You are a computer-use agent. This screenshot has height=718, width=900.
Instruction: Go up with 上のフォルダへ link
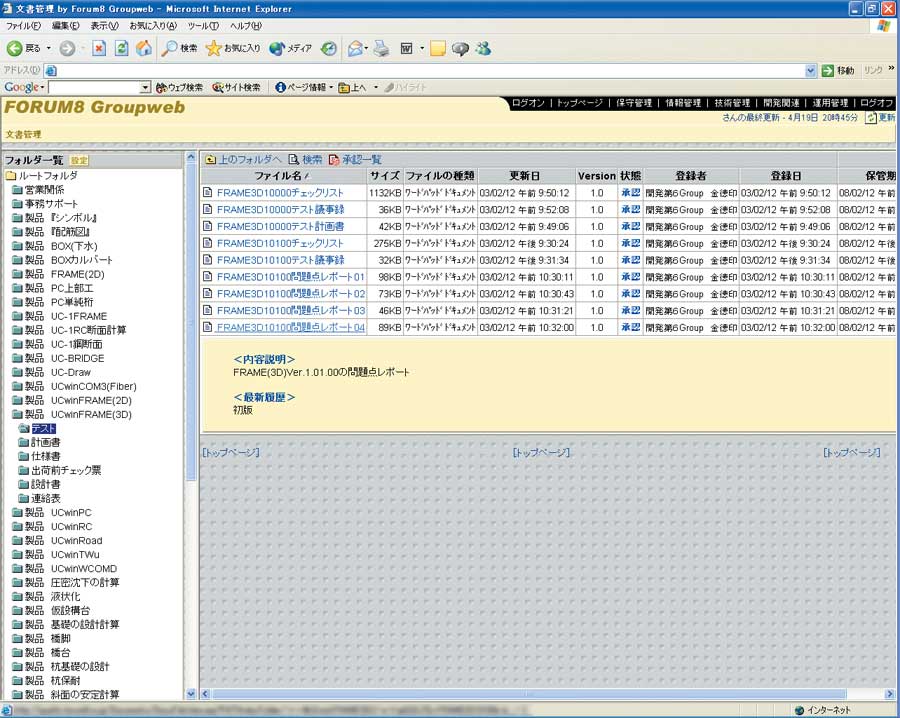click(x=243, y=159)
